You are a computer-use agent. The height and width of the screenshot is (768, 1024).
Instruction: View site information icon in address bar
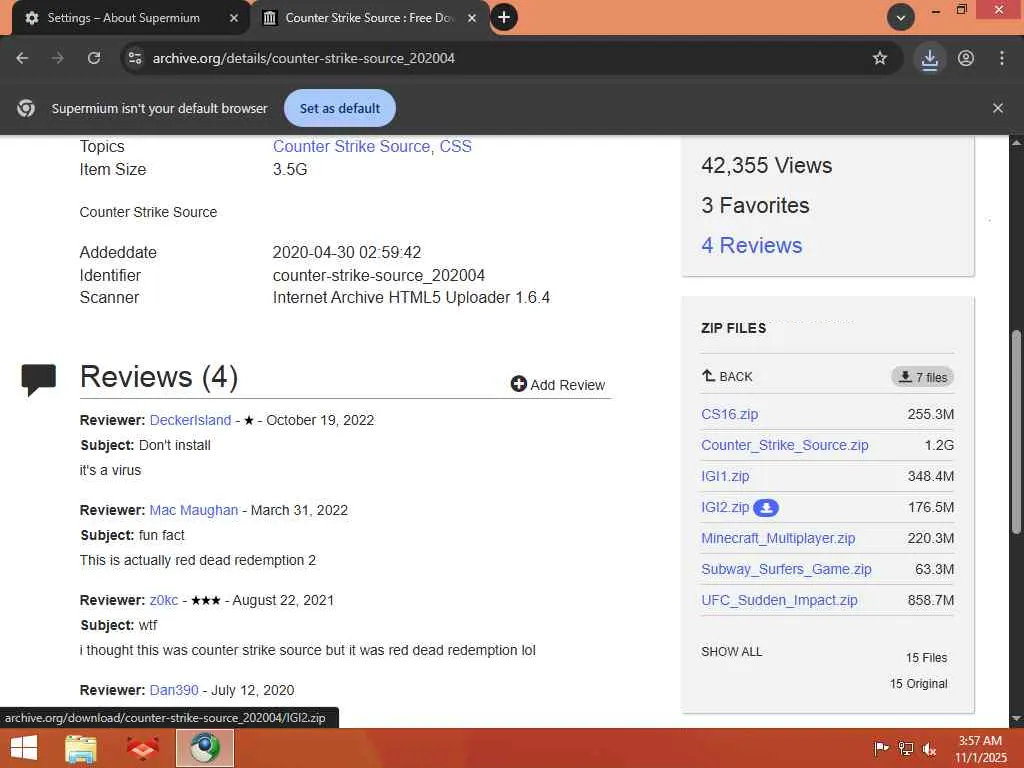pos(135,58)
